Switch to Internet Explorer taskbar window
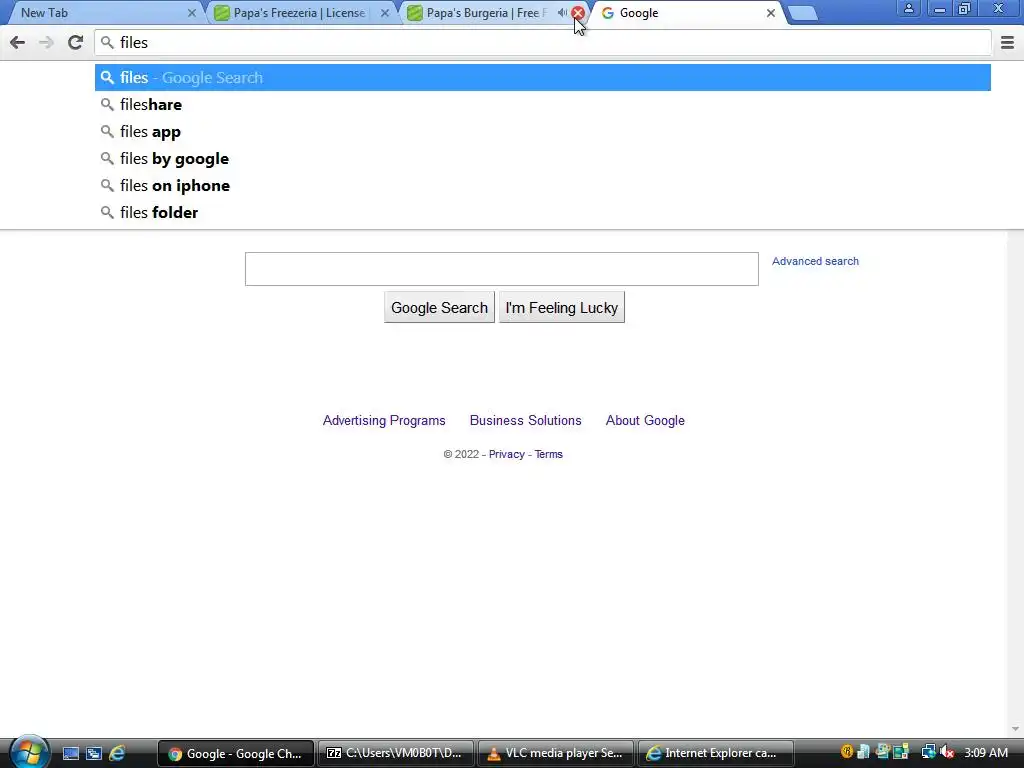 tap(716, 754)
